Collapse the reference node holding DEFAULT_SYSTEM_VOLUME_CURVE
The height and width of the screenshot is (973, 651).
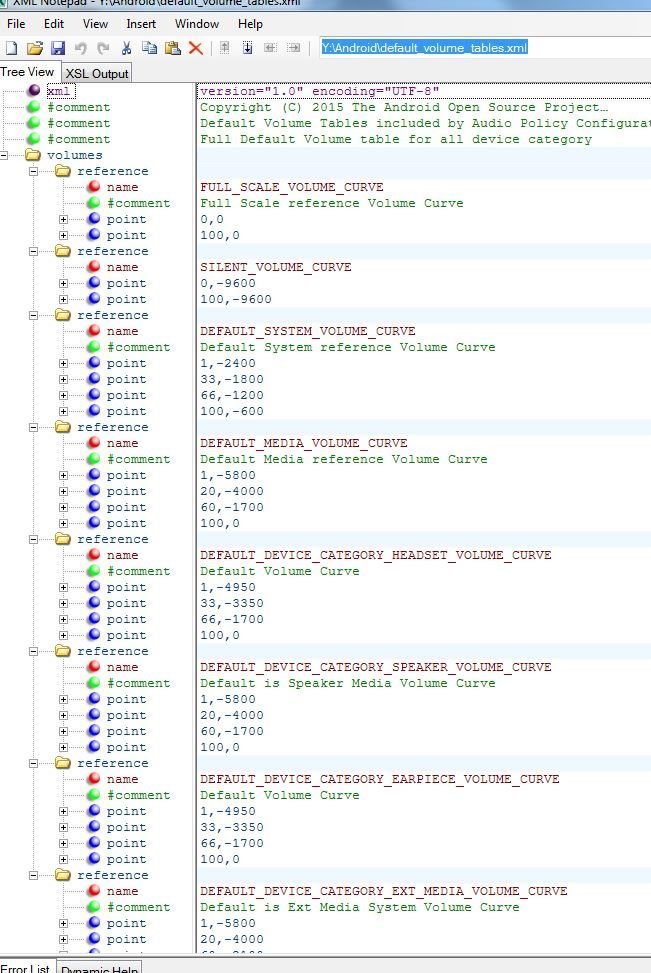[34, 315]
